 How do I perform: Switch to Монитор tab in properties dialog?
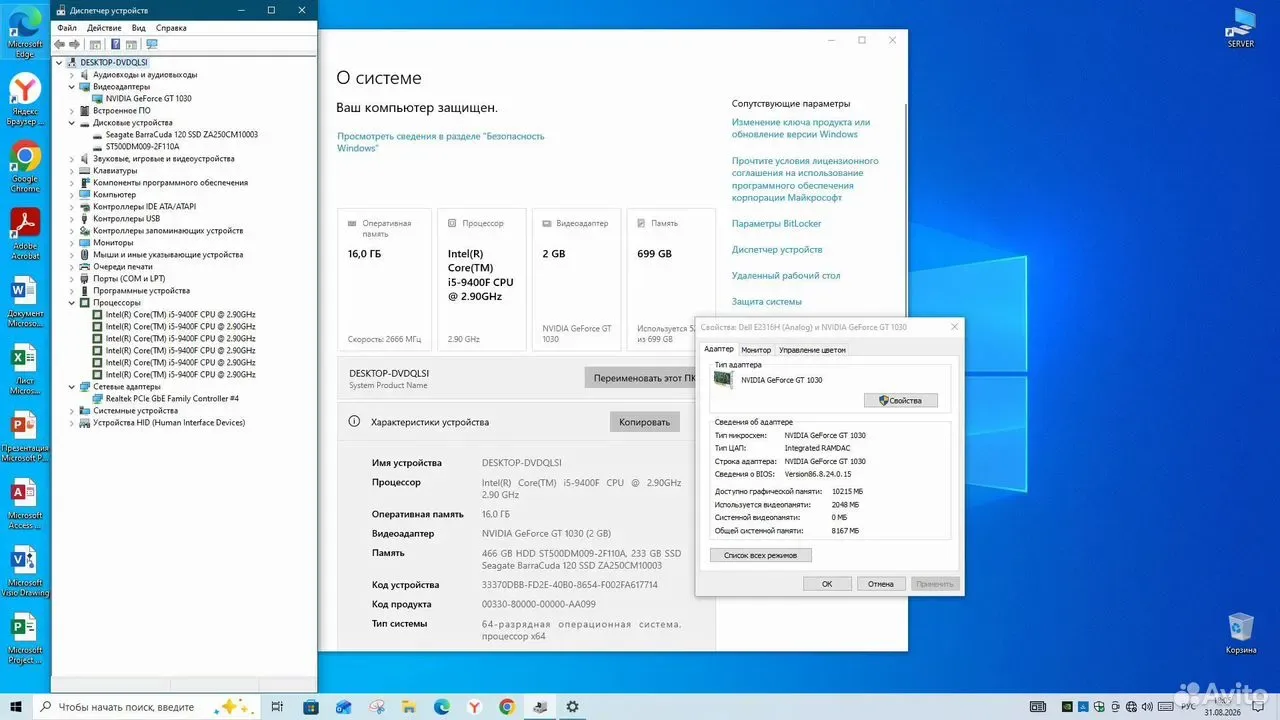tap(756, 350)
